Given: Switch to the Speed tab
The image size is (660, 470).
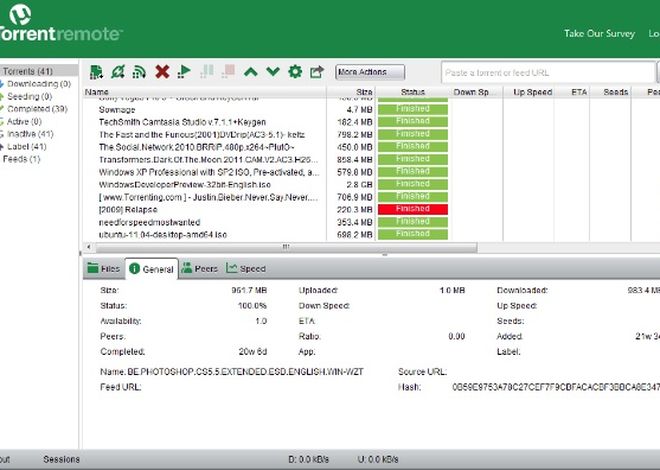Looking at the screenshot, I should pyautogui.click(x=246, y=268).
